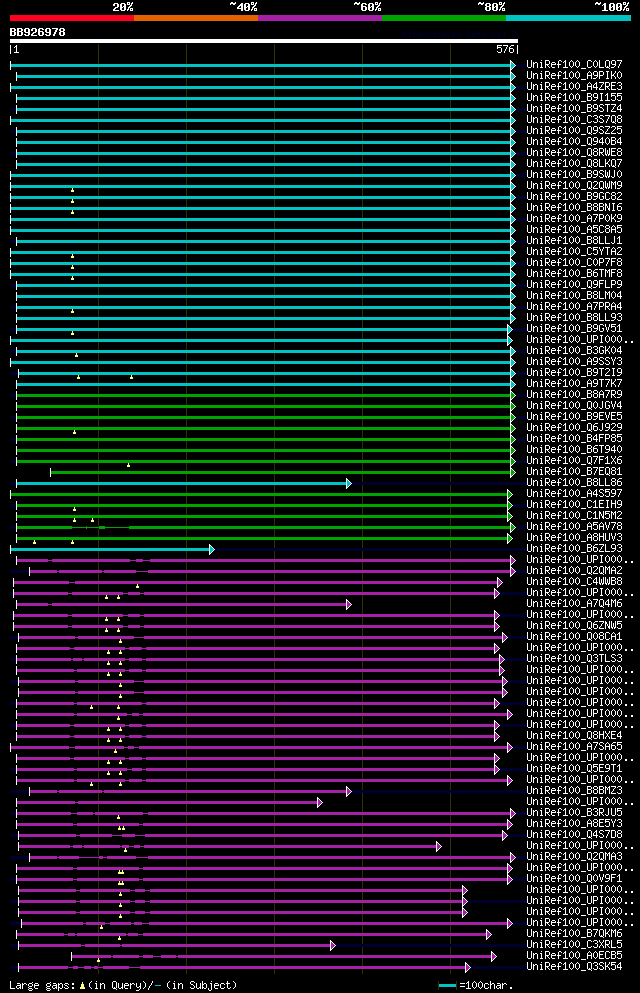Pick the UniRef100_Q5E9T1 label
This screenshot has width=640, height=993.
(574, 769)
